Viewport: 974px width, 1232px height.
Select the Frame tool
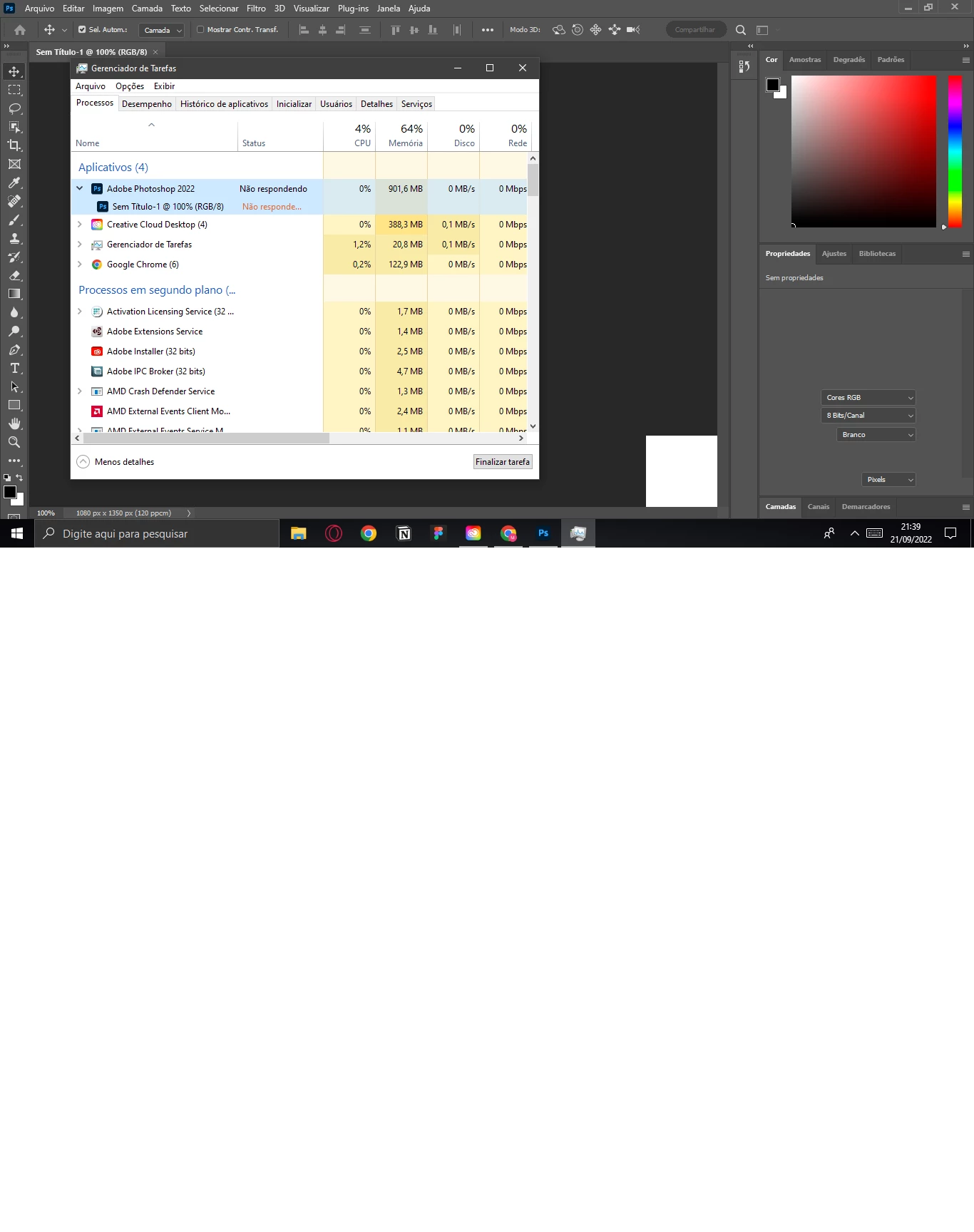click(14, 164)
